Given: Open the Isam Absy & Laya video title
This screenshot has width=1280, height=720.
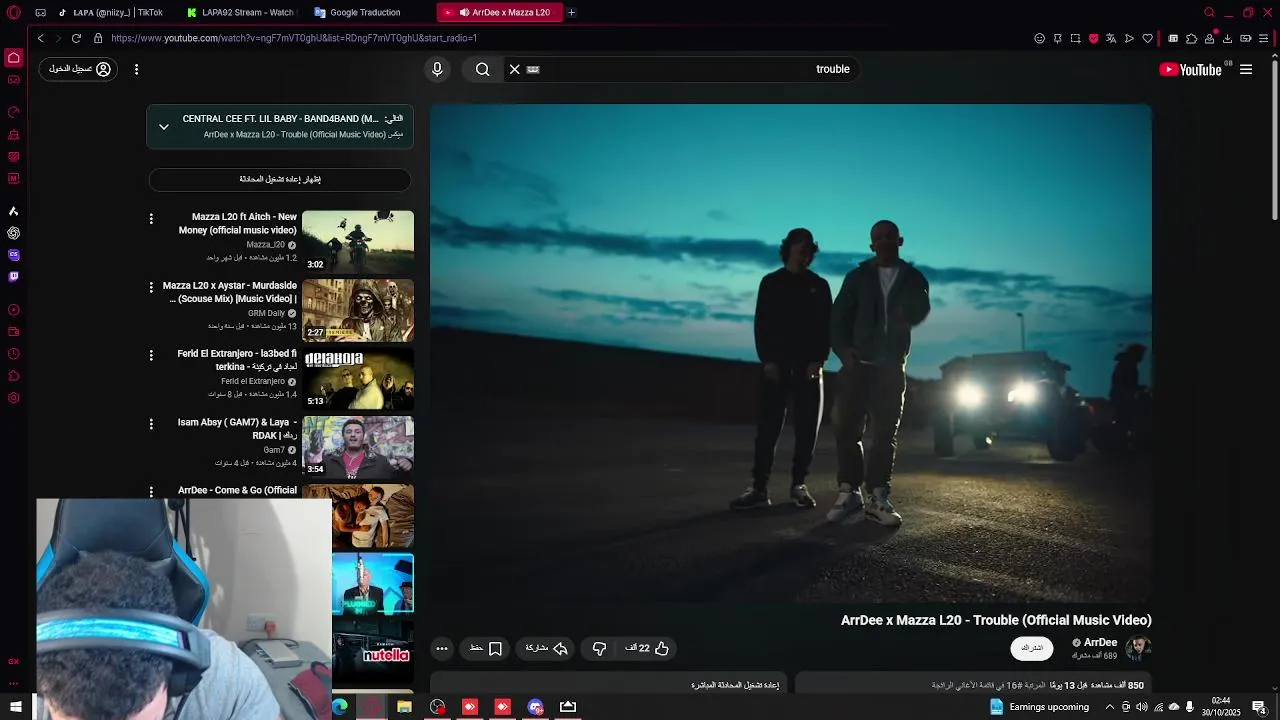Looking at the screenshot, I should 237,429.
